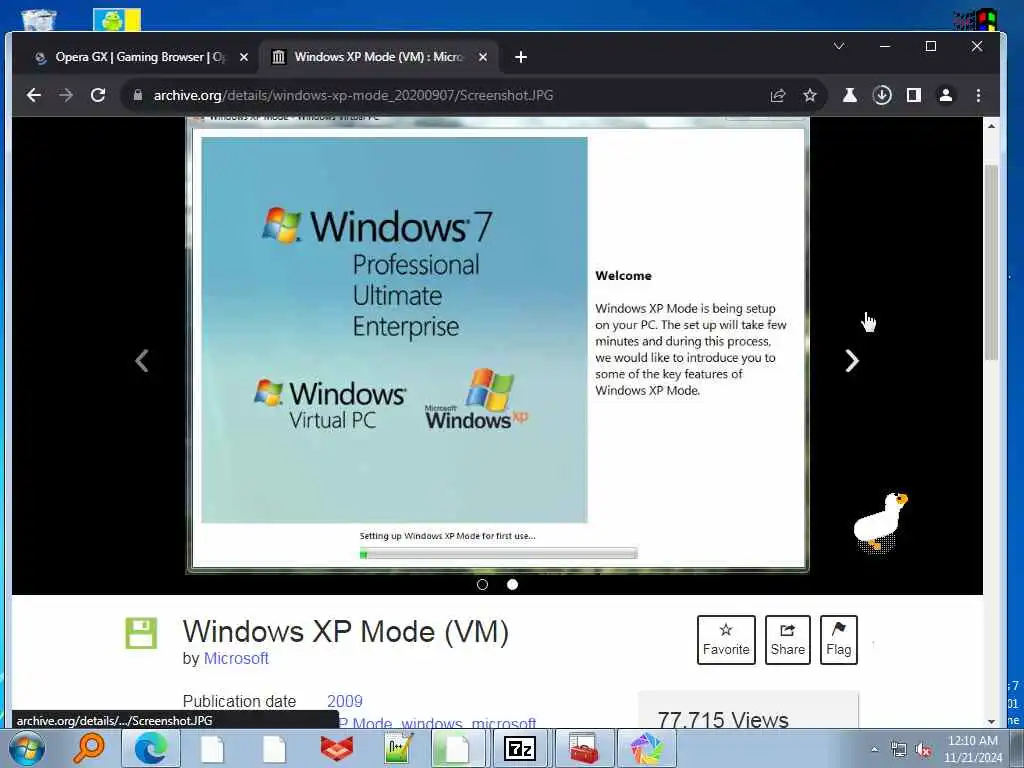Click the Windows XP Mode screenshot image
Image resolution: width=1024 pixels, height=768 pixels.
498,345
